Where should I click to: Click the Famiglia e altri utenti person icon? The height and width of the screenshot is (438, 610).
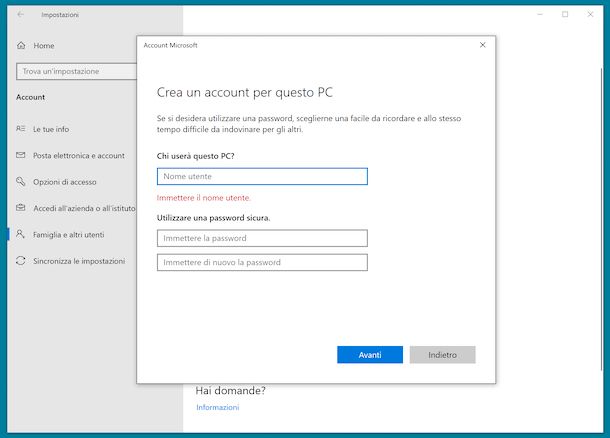pyautogui.click(x=21, y=234)
